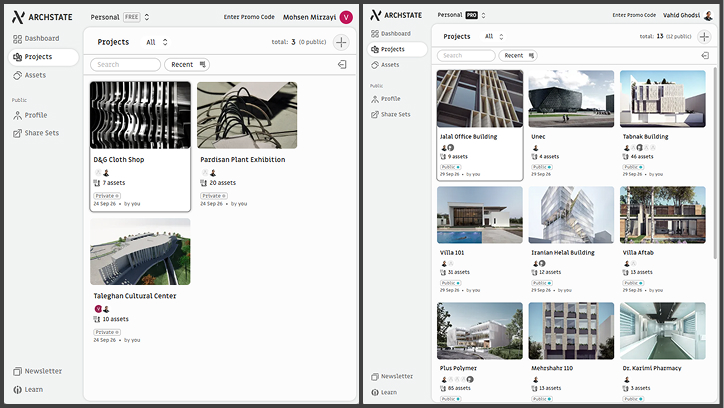The width and height of the screenshot is (724, 408).
Task: Click Public badge on Tabnak Building
Action: point(633,167)
